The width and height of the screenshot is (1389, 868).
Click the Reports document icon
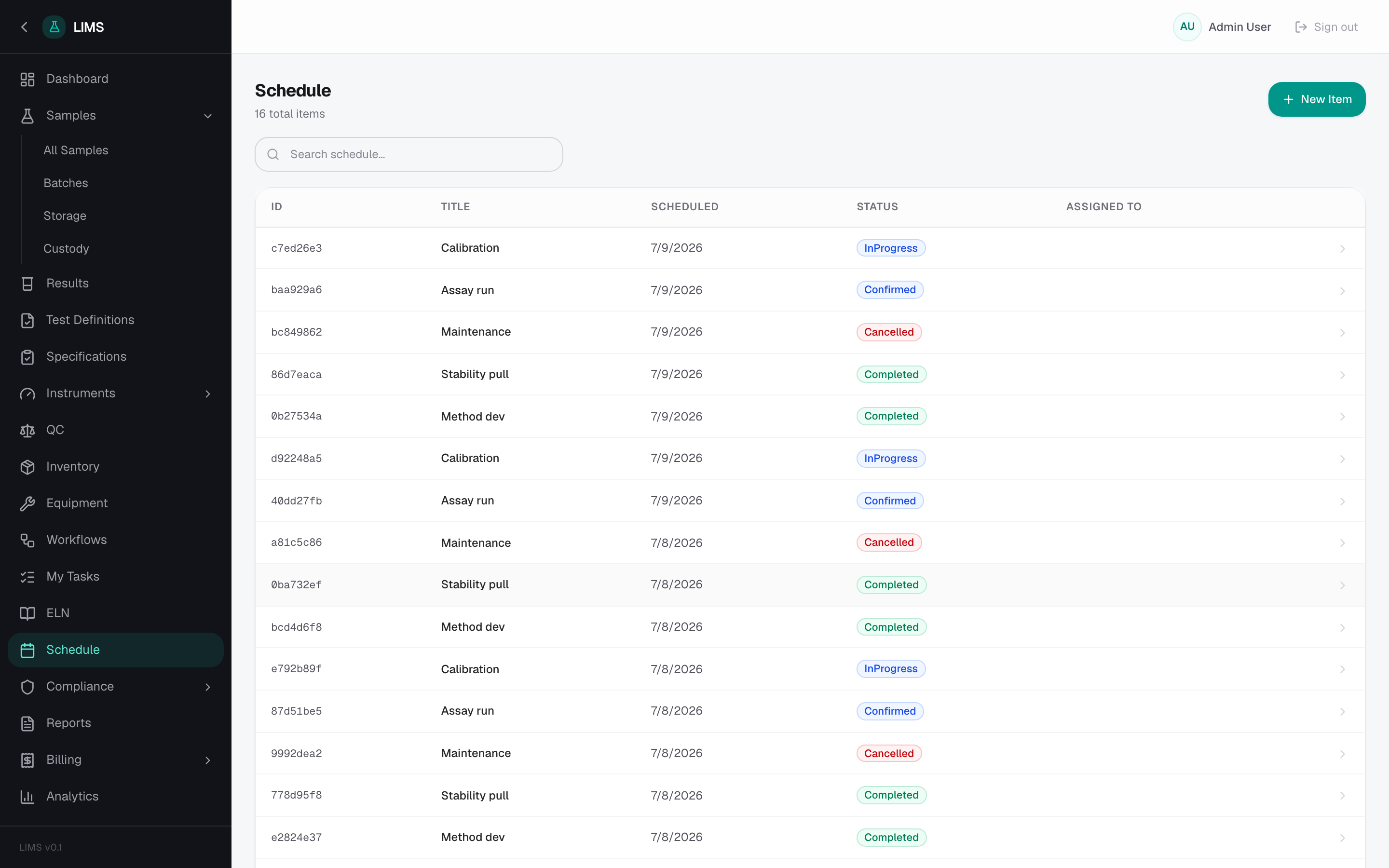(27, 724)
